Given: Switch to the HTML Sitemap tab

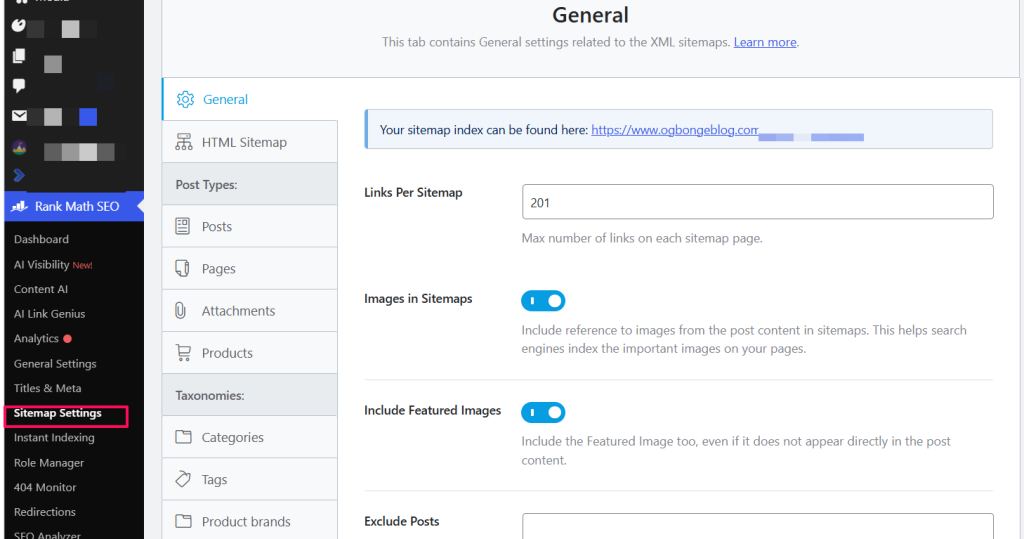Looking at the screenshot, I should coord(250,142).
